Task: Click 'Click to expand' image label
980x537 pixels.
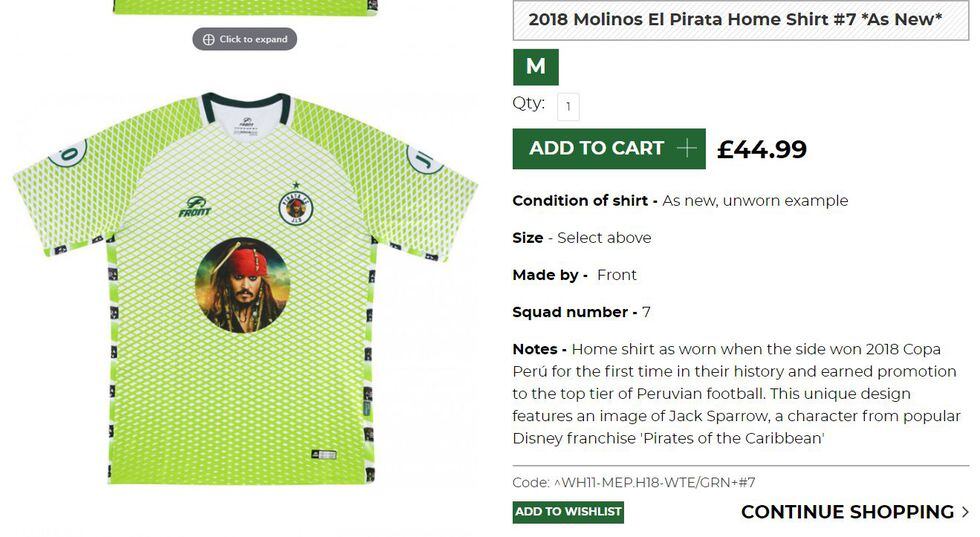Action: (253, 40)
